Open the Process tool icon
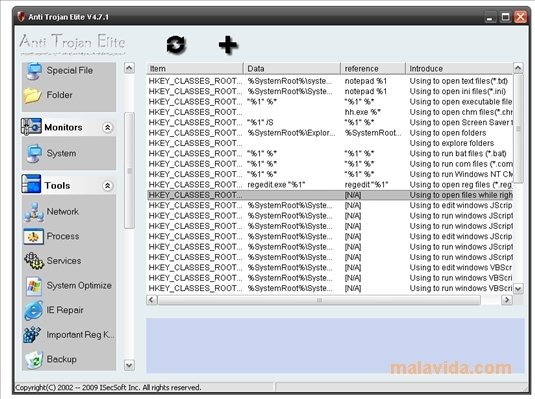The image size is (535, 399). click(33, 236)
